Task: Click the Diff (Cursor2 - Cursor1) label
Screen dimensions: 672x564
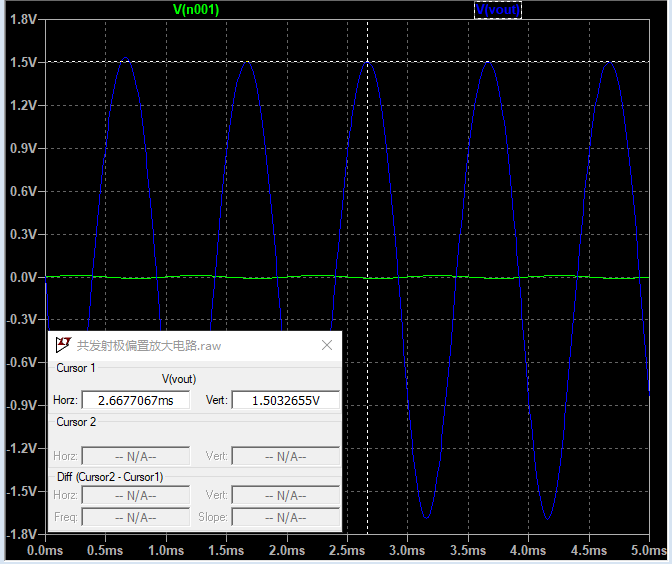Action: click(x=110, y=477)
